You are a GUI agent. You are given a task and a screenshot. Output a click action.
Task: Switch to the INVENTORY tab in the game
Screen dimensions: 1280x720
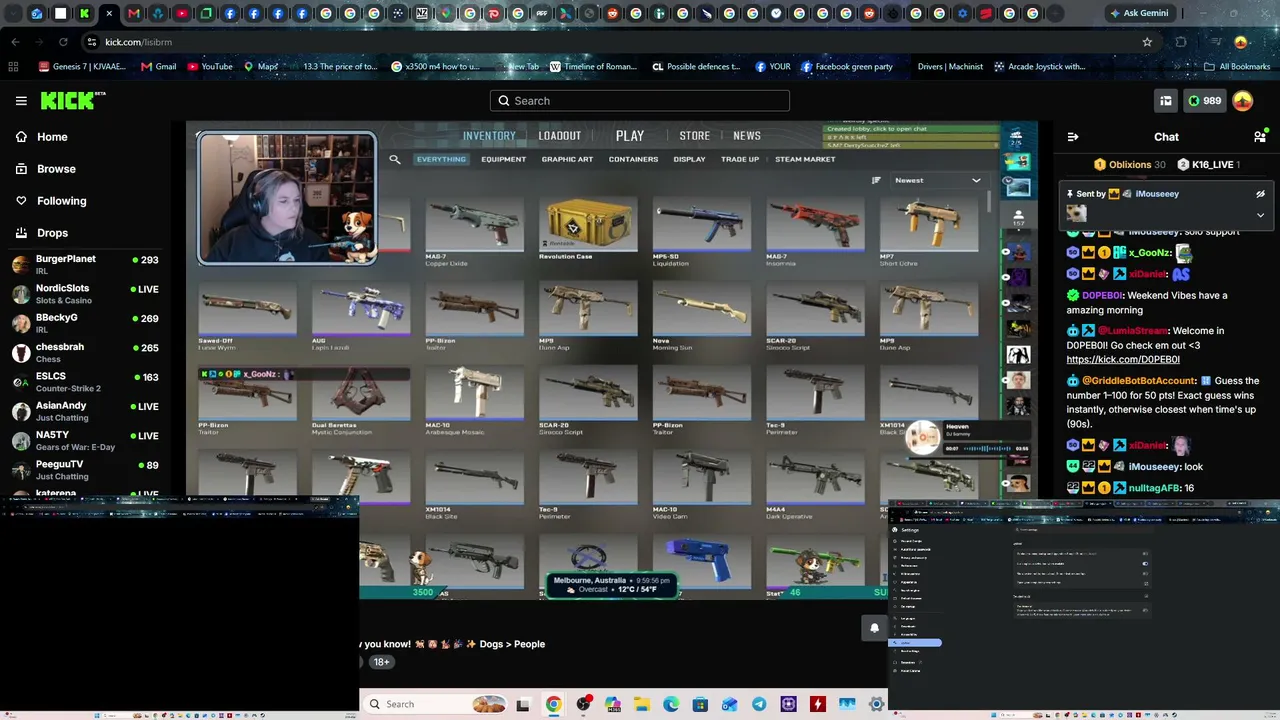[489, 136]
